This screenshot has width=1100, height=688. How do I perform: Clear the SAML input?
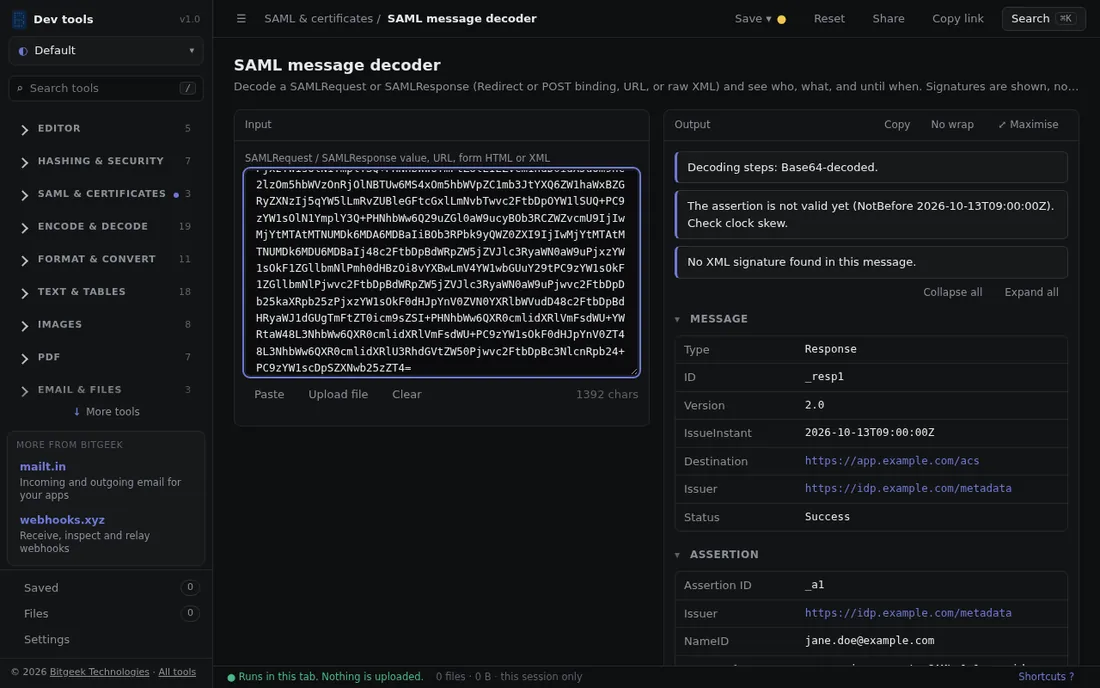pyautogui.click(x=407, y=394)
